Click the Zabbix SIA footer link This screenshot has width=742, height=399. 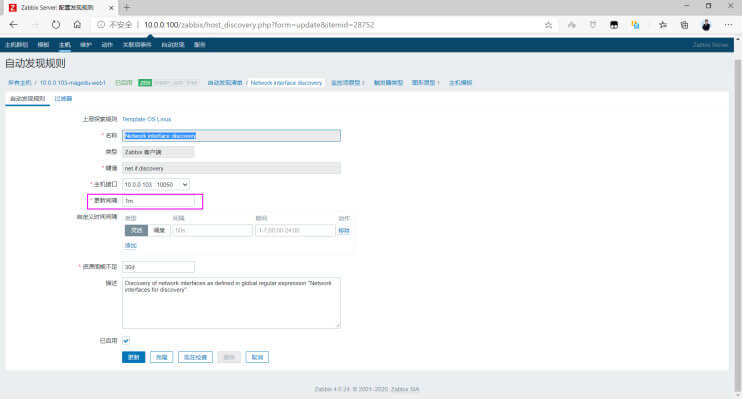pyautogui.click(x=405, y=390)
